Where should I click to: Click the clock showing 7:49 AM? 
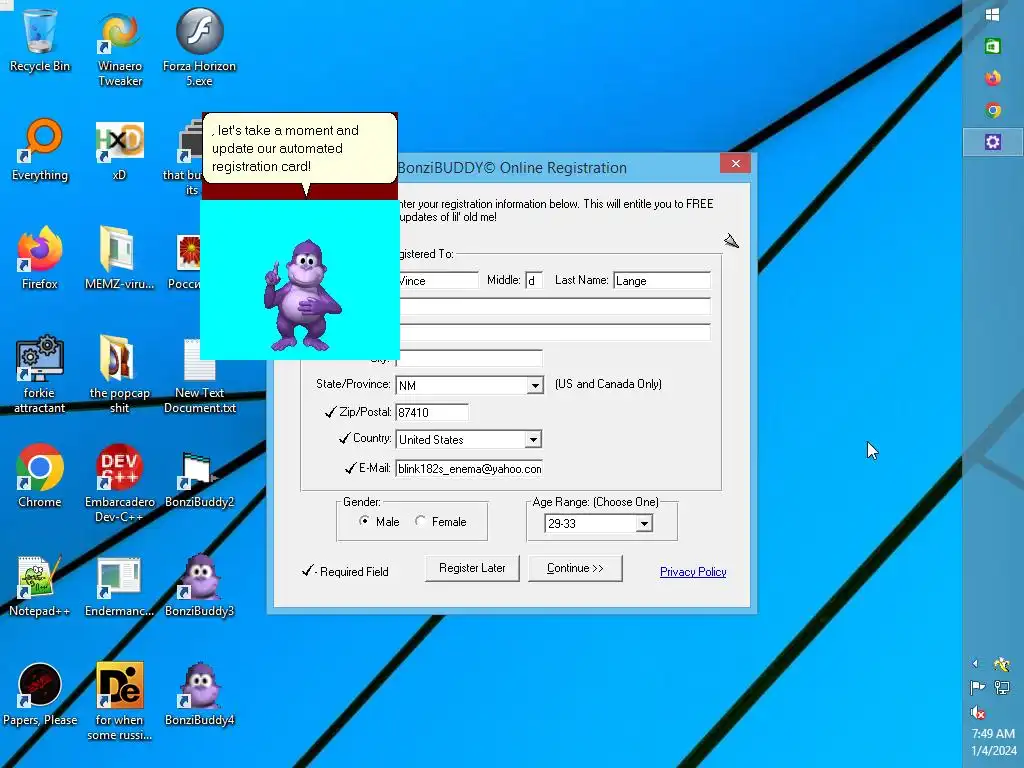click(993, 733)
